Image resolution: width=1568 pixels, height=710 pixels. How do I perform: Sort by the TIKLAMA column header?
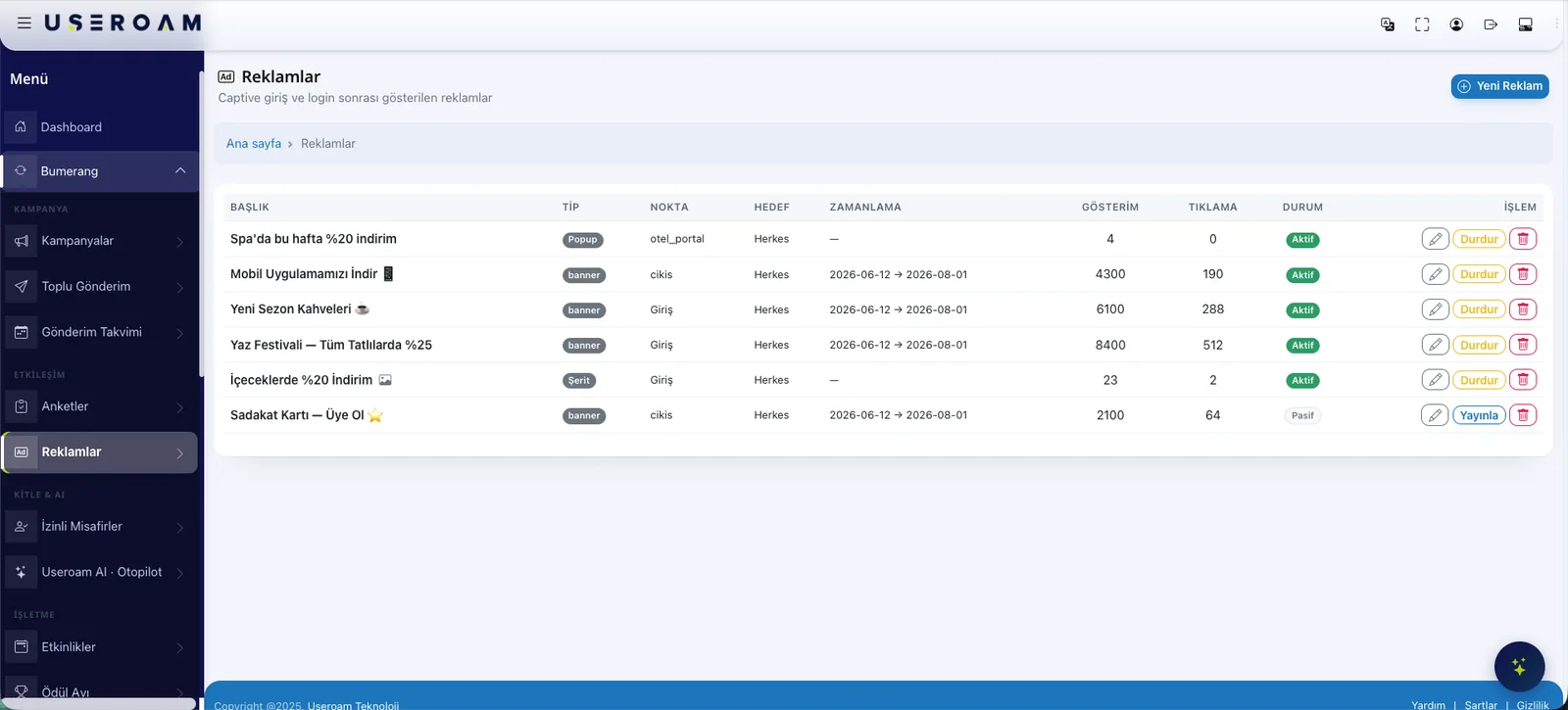tap(1213, 208)
